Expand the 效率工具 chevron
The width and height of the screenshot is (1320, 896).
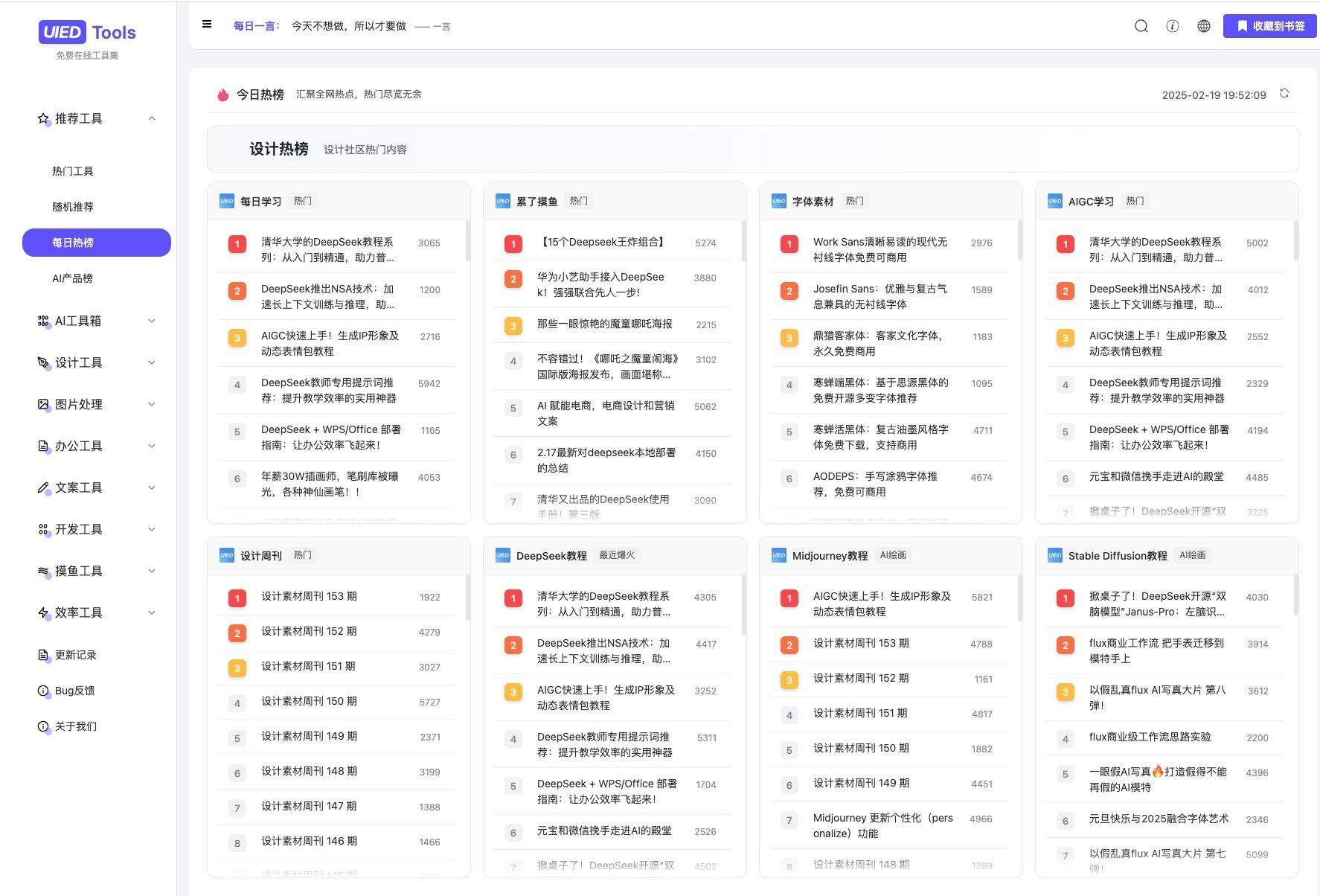tap(152, 612)
